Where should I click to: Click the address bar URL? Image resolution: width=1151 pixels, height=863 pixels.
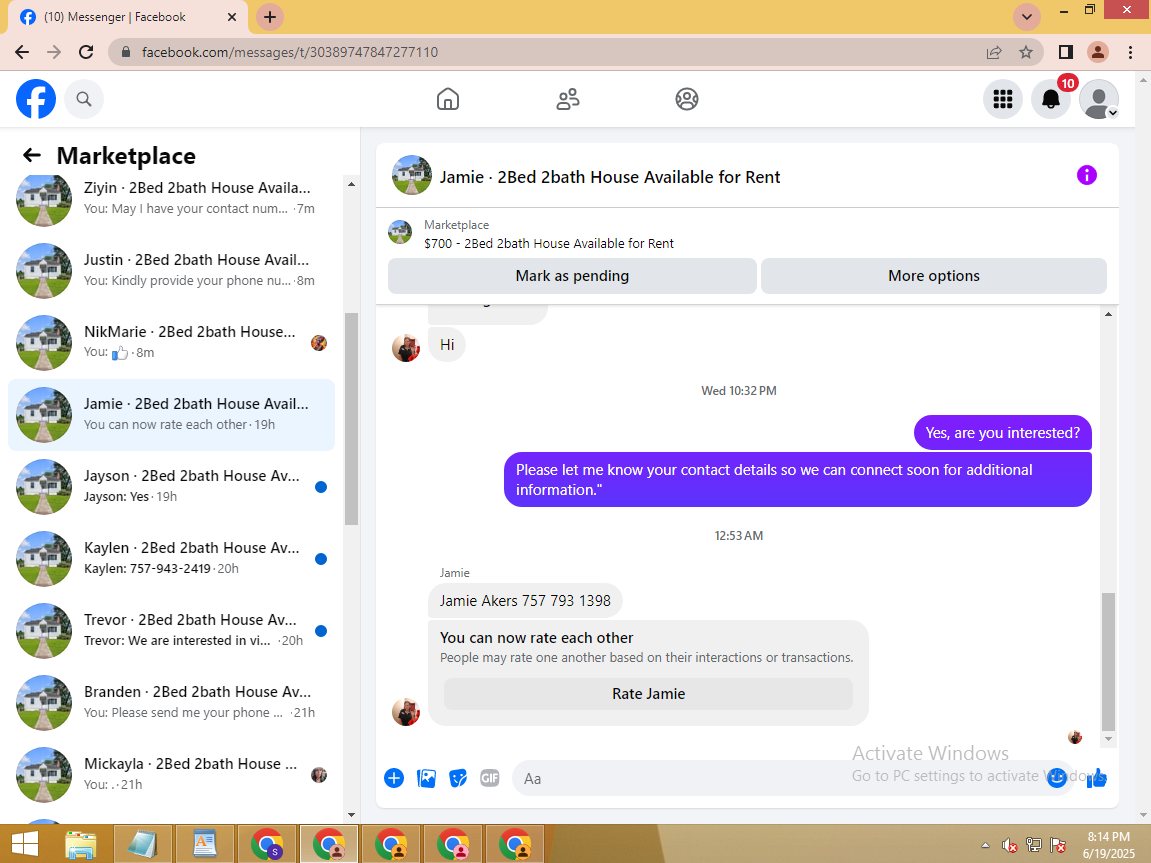click(x=290, y=52)
